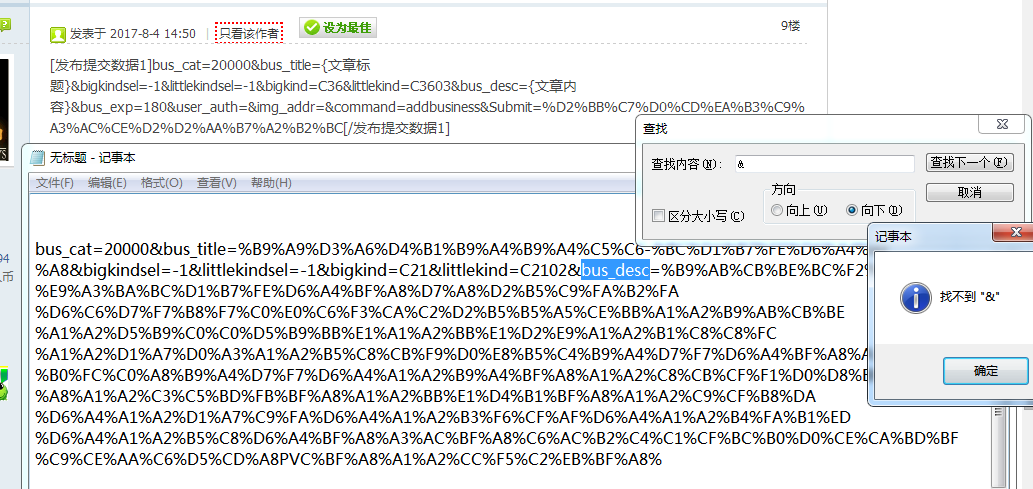Open the 文件(F) menu in Notepad
This screenshot has height=489, width=1033.
coord(55,183)
